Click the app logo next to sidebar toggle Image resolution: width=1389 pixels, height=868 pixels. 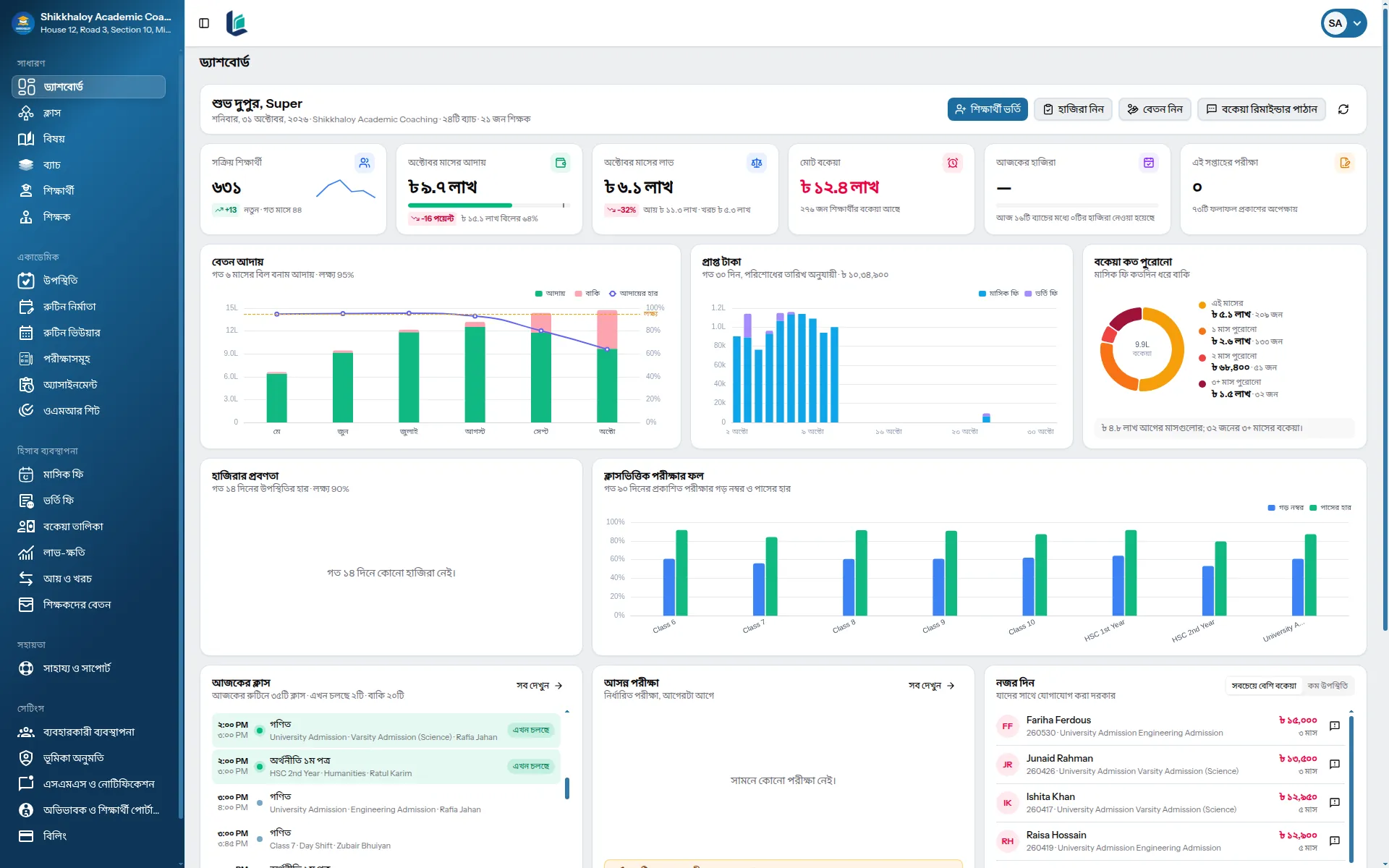click(237, 23)
